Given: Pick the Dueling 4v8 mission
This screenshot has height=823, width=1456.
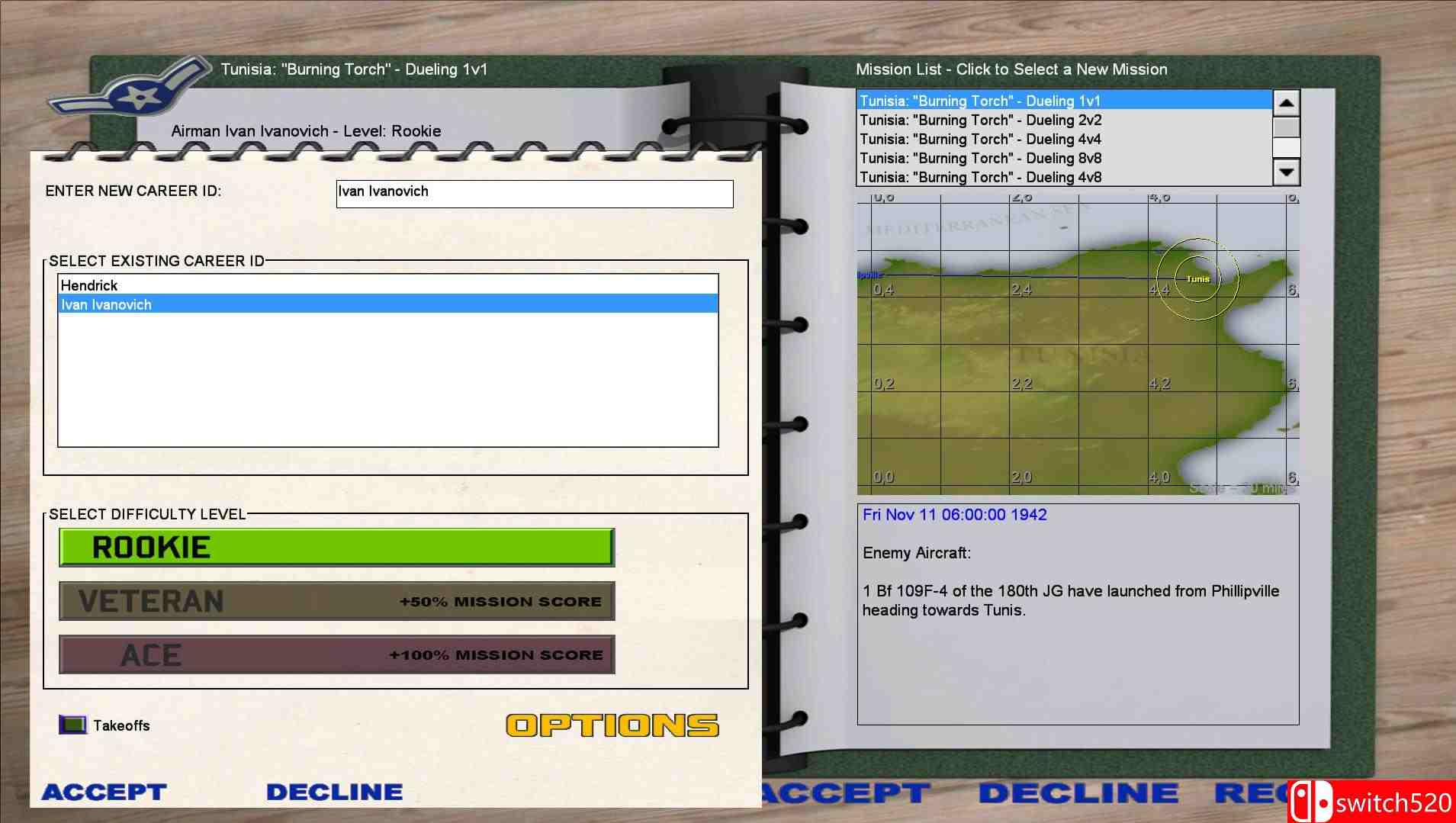Looking at the screenshot, I should (980, 178).
